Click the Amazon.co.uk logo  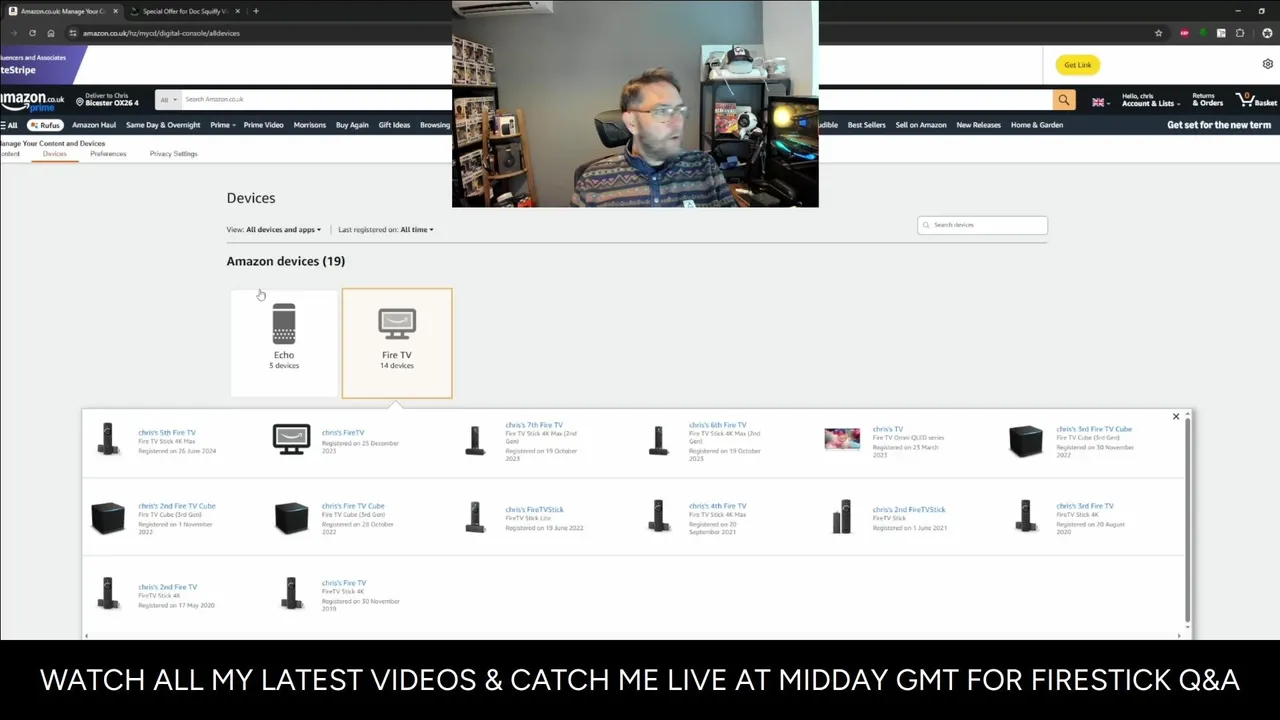point(33,100)
